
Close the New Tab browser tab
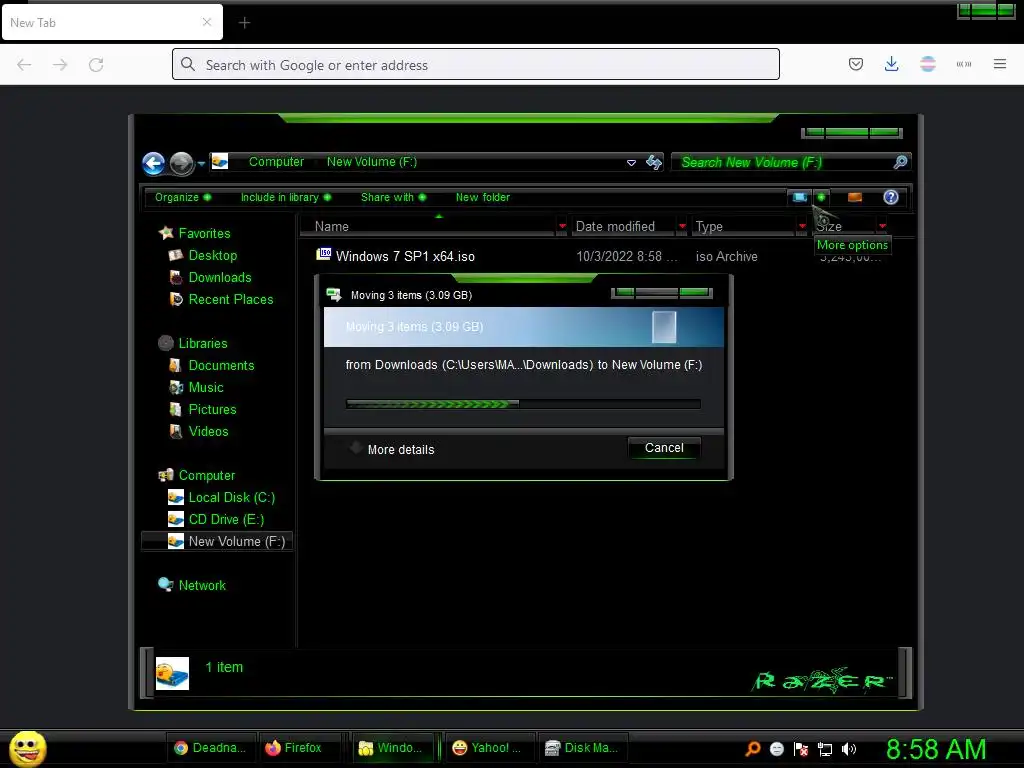(x=207, y=22)
